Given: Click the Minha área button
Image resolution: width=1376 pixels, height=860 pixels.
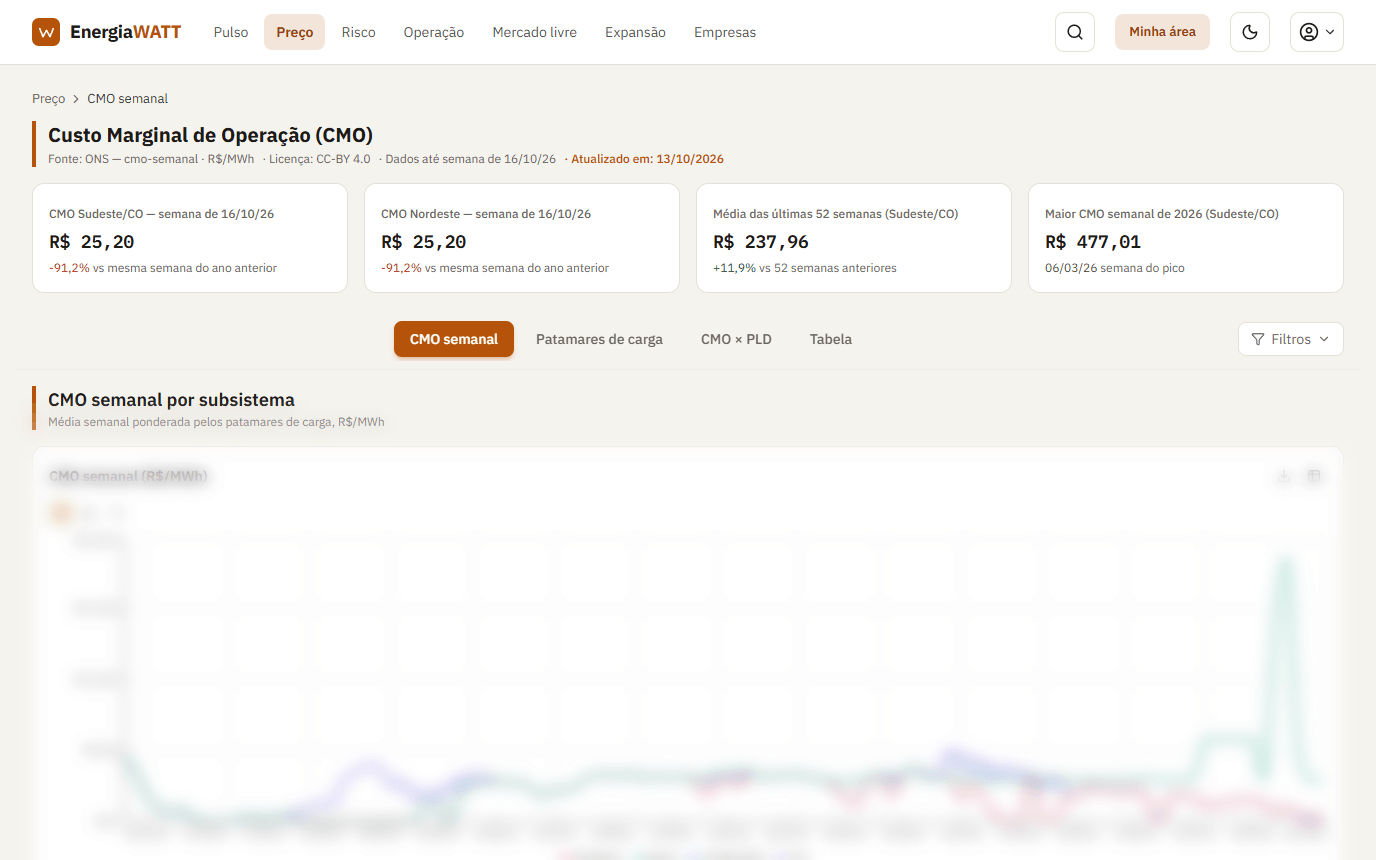Looking at the screenshot, I should pyautogui.click(x=1162, y=32).
